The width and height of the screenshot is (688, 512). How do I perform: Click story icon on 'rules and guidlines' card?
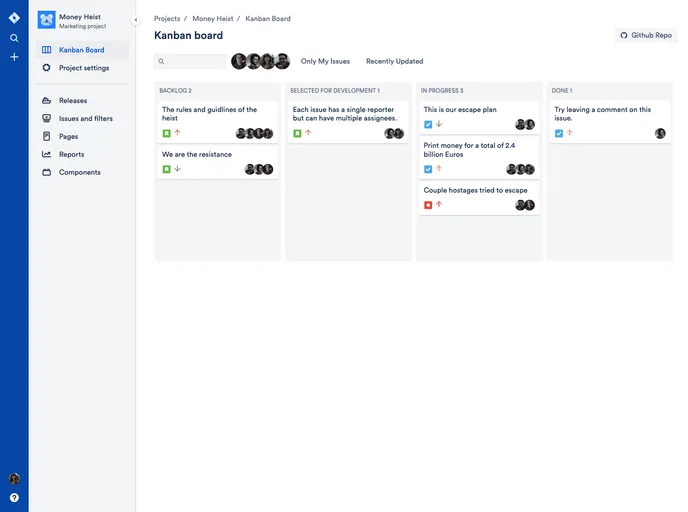click(x=166, y=133)
